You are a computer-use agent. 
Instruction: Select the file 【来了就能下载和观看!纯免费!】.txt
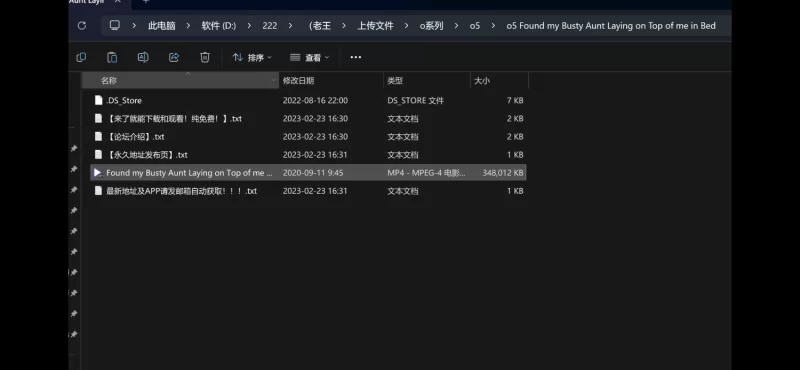pos(174,118)
